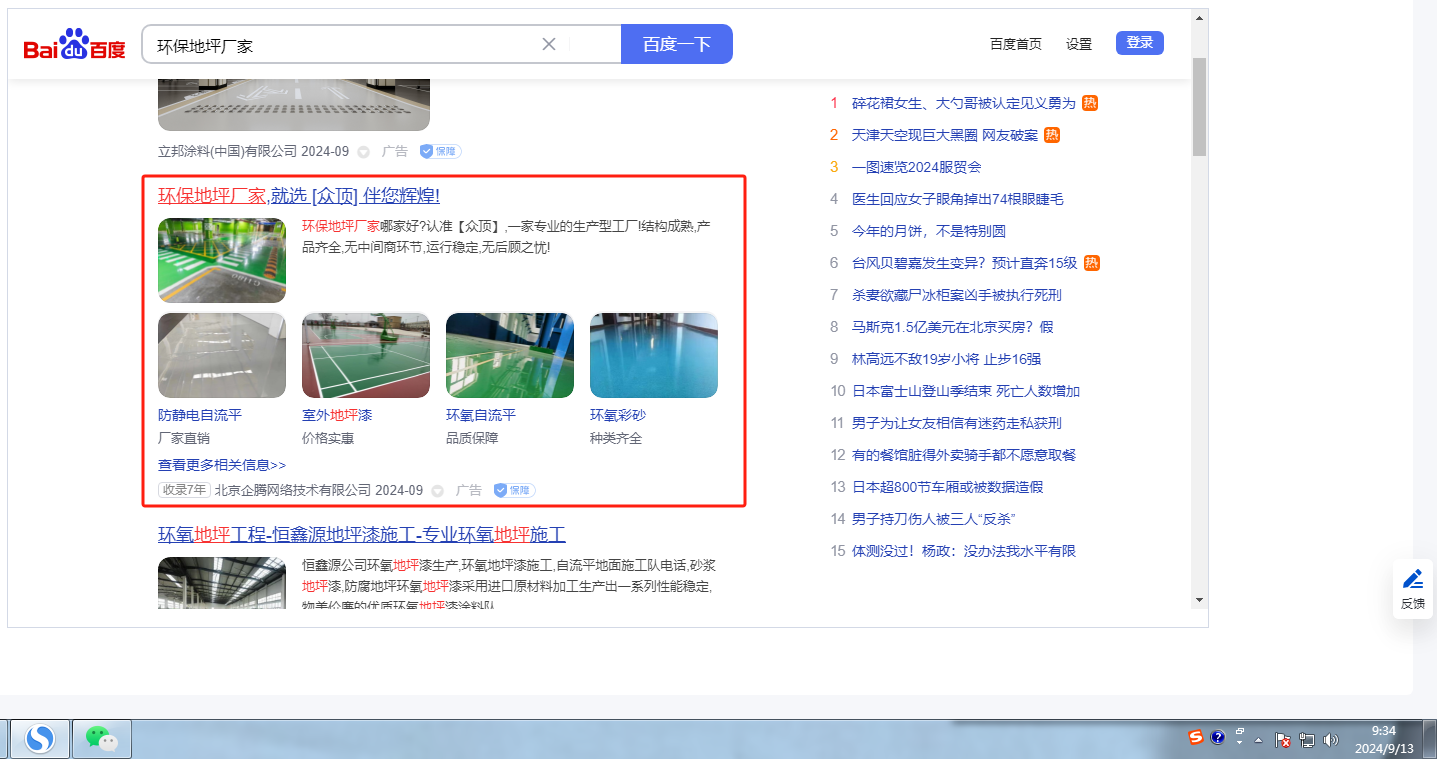Screen dimensions: 1437x759
Task: Click 立邦涂料(中国)有限公司 advertiser name
Action: point(228,151)
